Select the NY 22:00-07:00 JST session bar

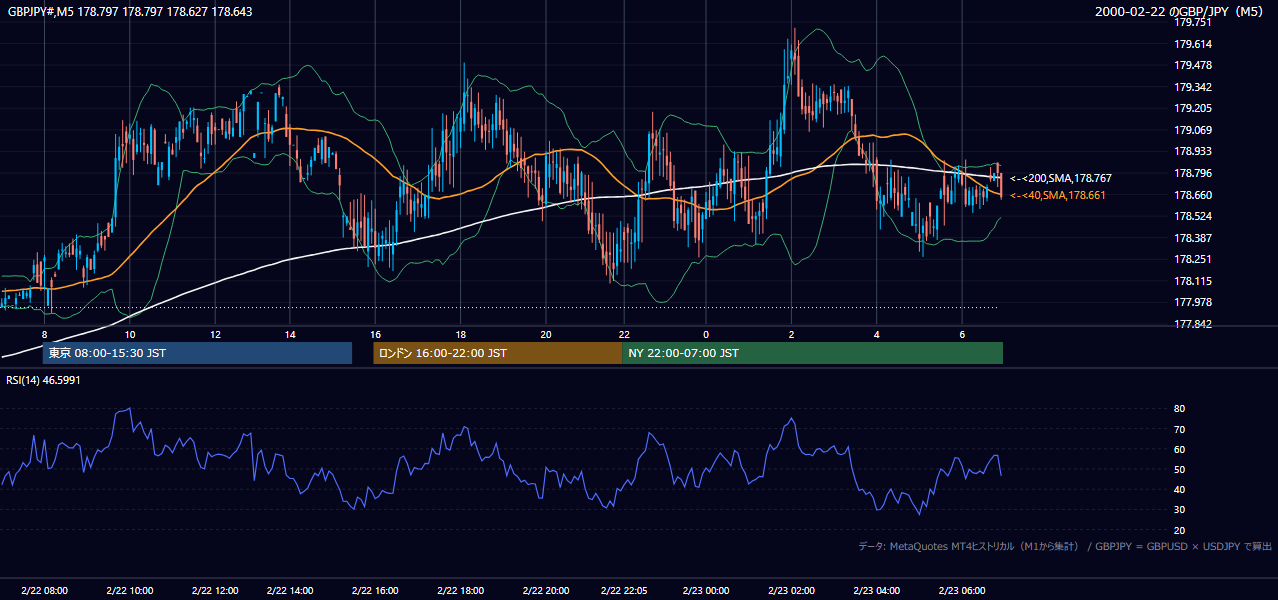pos(812,353)
